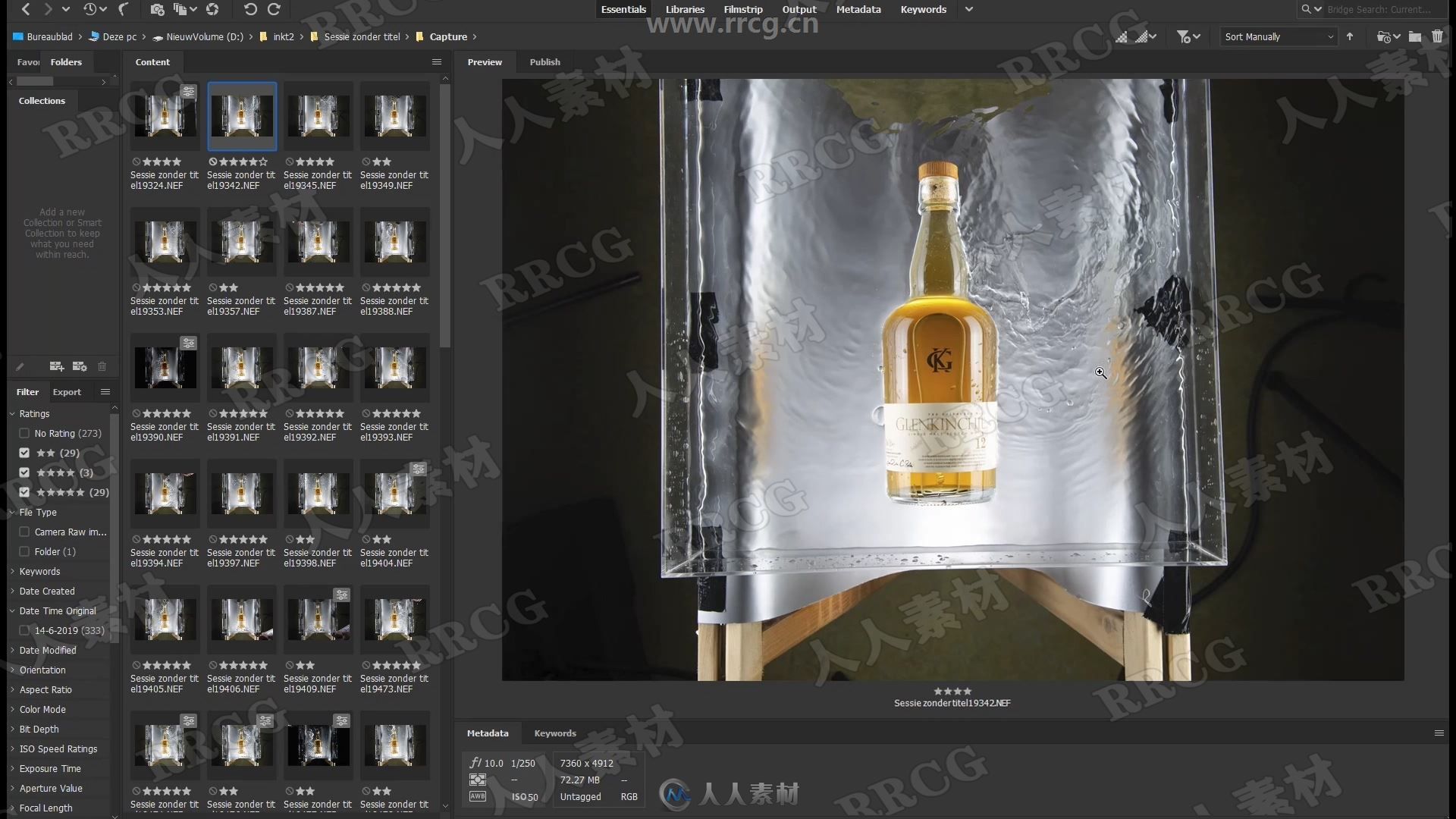The height and width of the screenshot is (819, 1456).
Task: Open the Keywords tab beside Metadata panel
Action: pos(555,733)
